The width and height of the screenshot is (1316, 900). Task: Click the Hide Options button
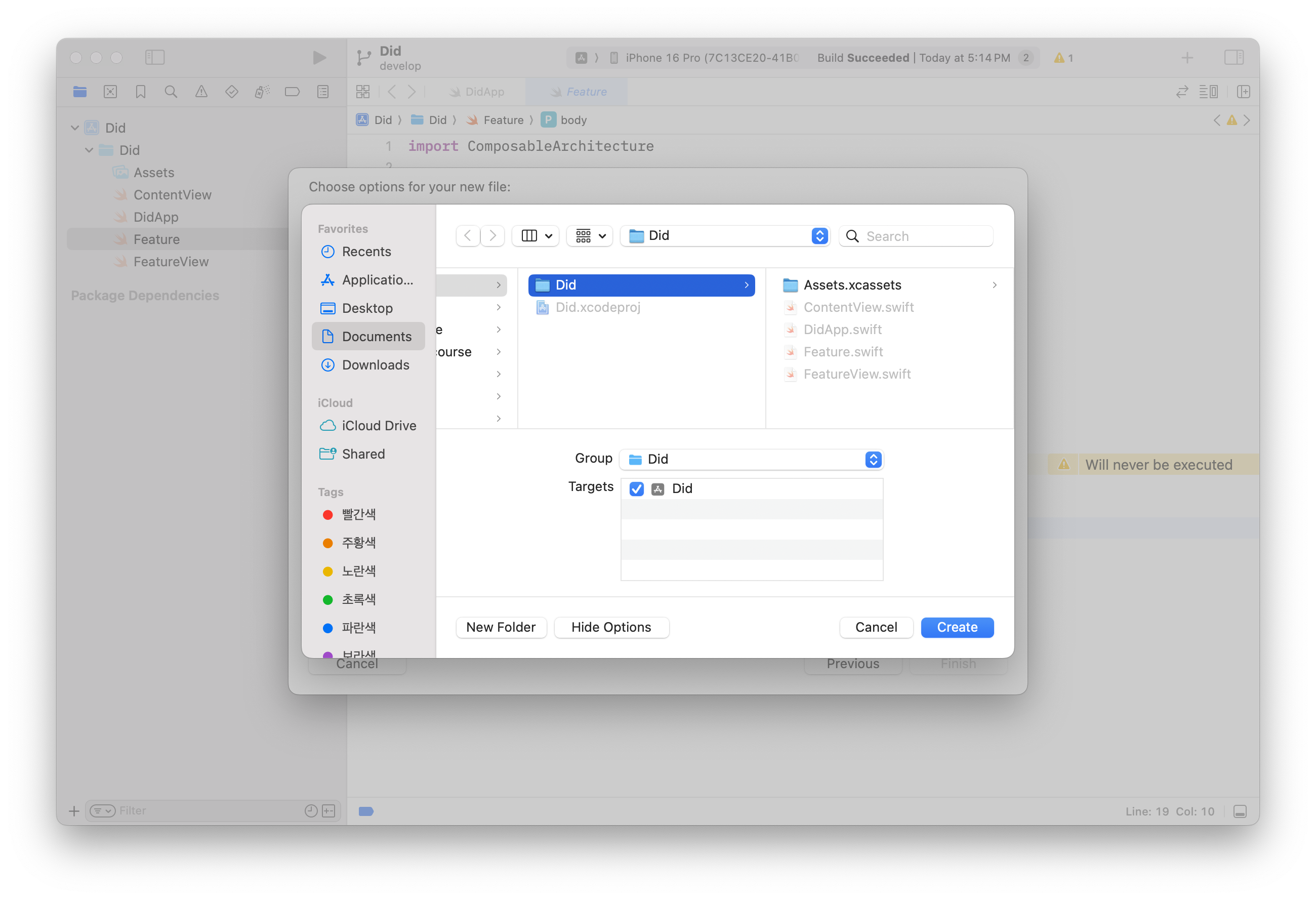click(x=611, y=628)
